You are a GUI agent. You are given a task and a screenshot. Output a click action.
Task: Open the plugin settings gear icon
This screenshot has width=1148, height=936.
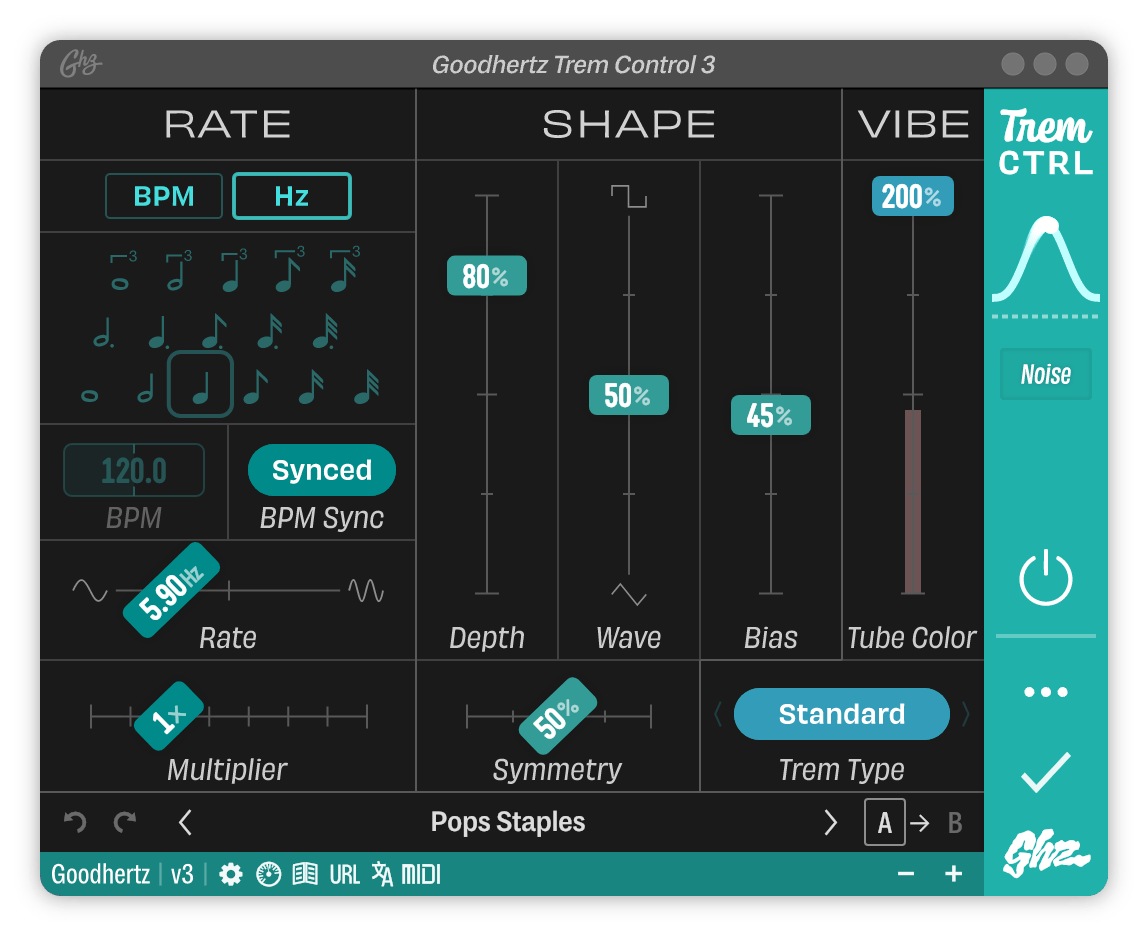(231, 874)
